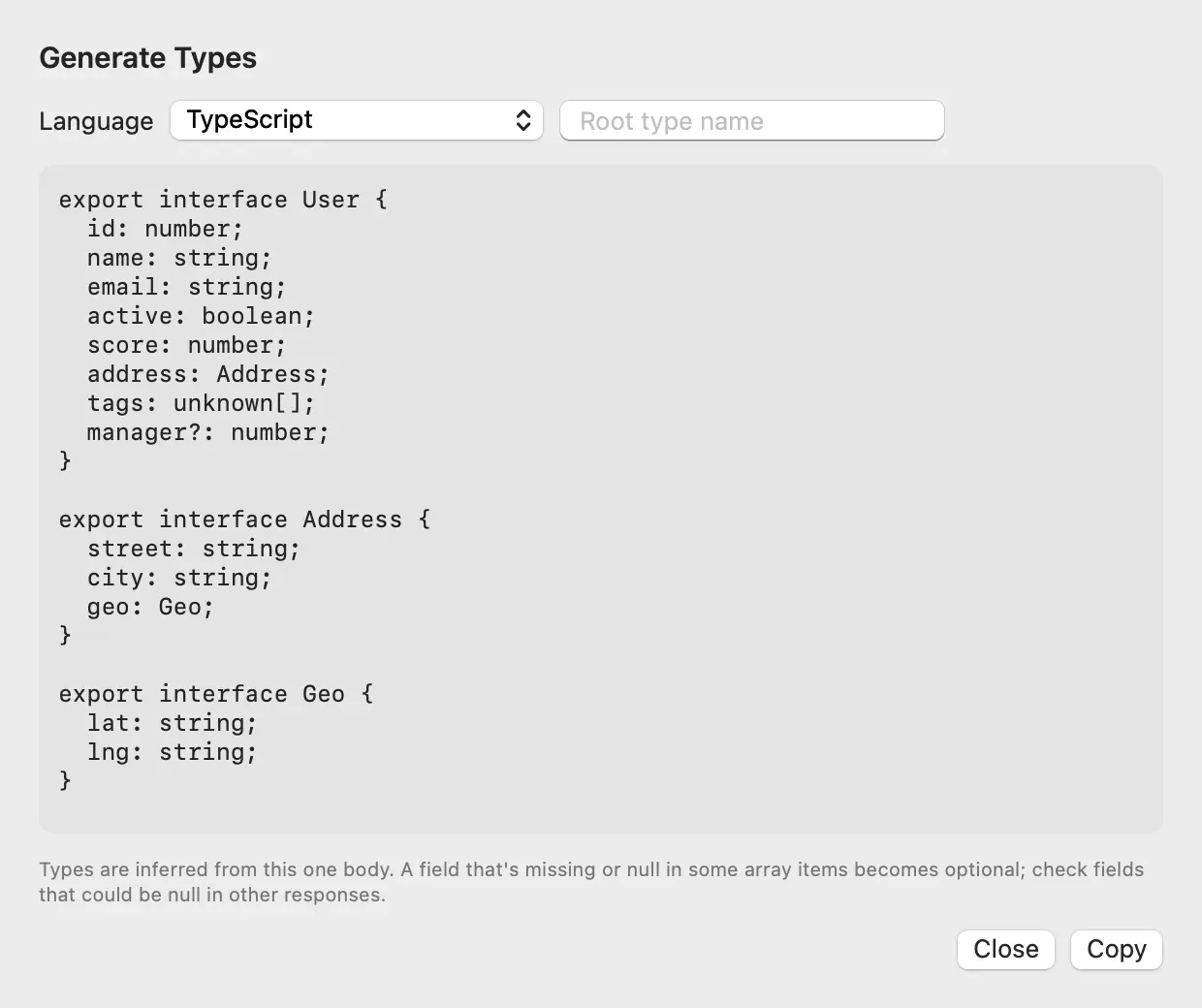Click the 'name: string;' line
Viewport: 1202px width, 1008px height.
pyautogui.click(x=179, y=258)
